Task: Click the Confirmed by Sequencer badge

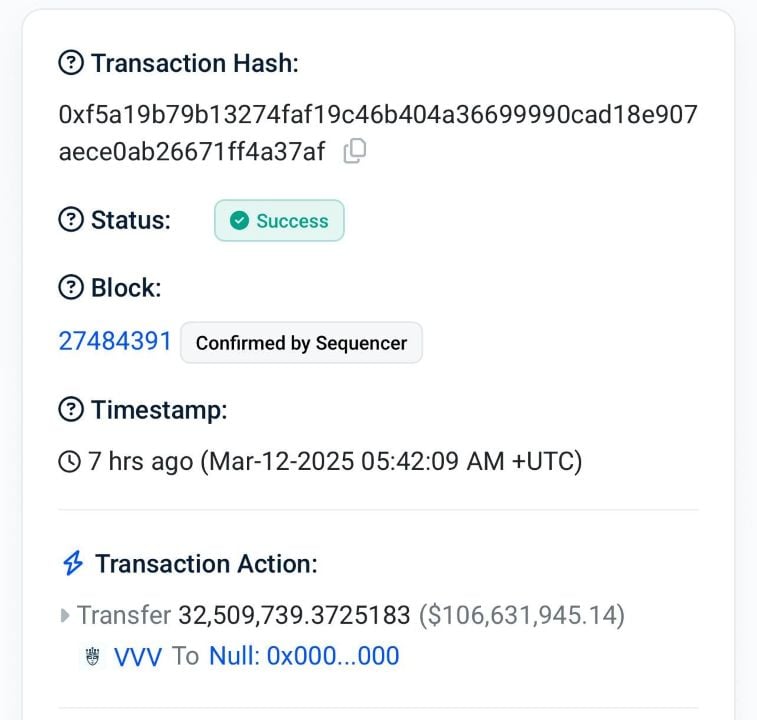Action: (x=301, y=343)
